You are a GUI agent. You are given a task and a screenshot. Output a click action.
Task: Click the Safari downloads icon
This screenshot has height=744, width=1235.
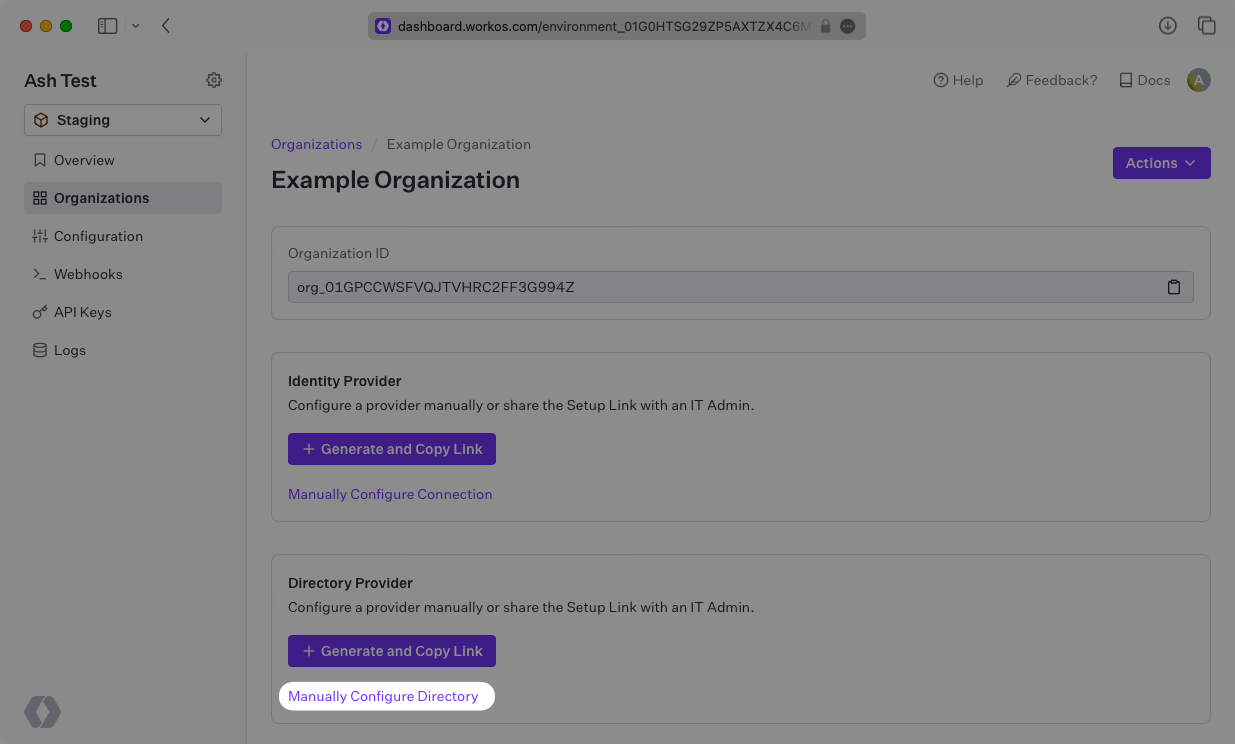click(x=1167, y=26)
